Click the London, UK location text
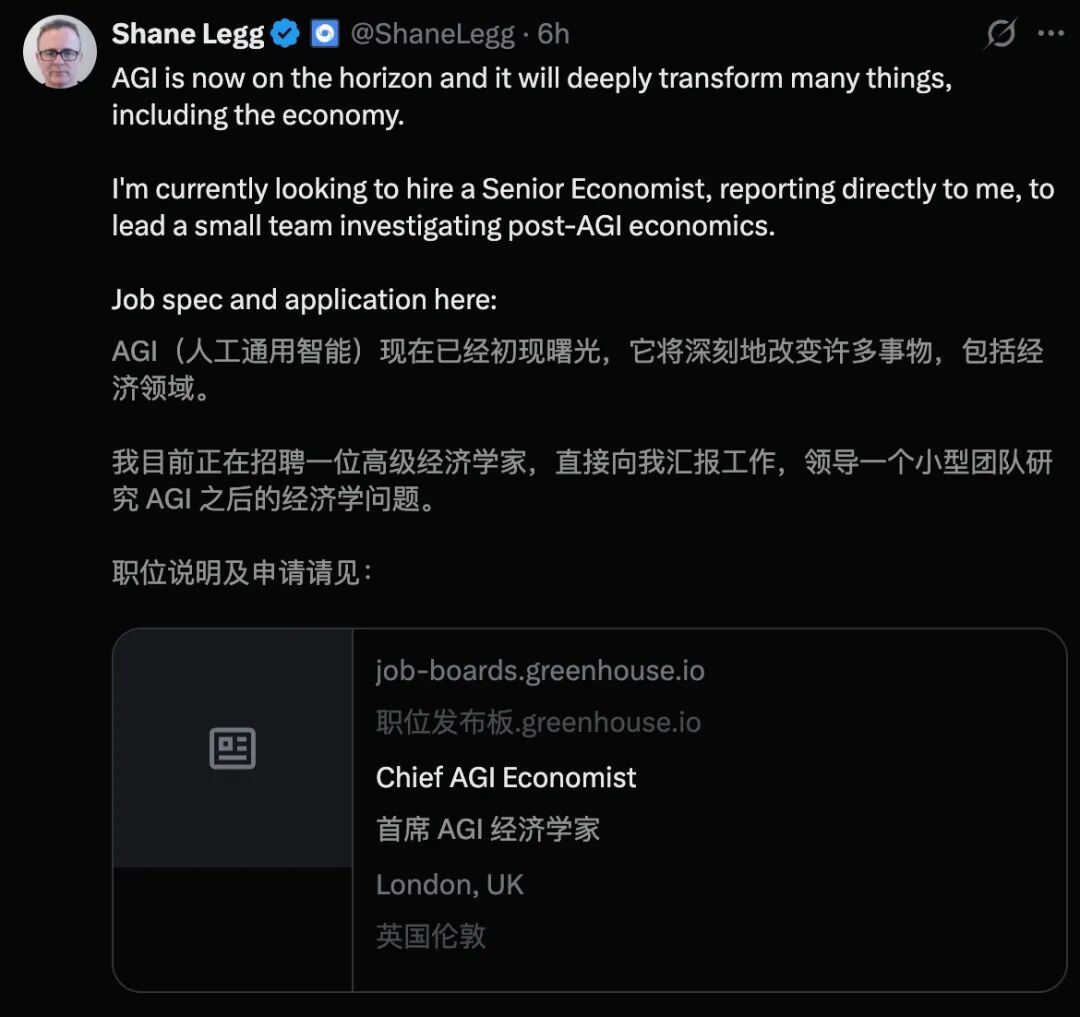The image size is (1080, 1017). click(x=449, y=884)
